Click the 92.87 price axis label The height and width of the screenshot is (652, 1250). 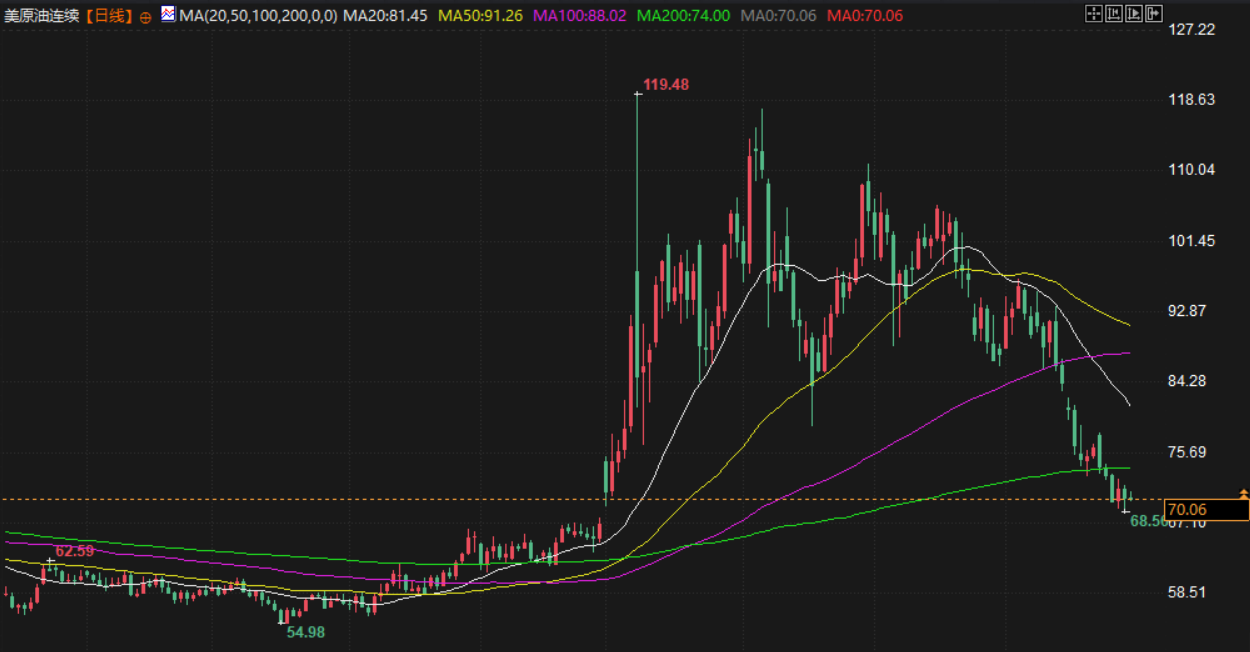click(x=1189, y=311)
